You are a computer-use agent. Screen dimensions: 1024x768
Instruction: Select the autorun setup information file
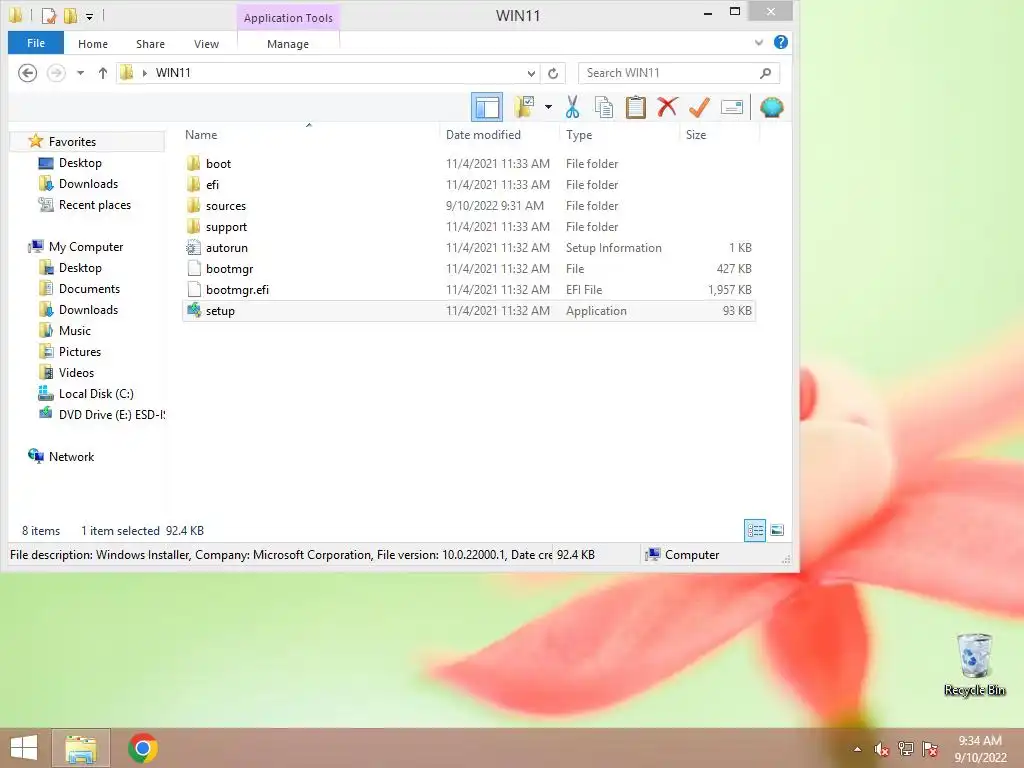click(x=469, y=248)
